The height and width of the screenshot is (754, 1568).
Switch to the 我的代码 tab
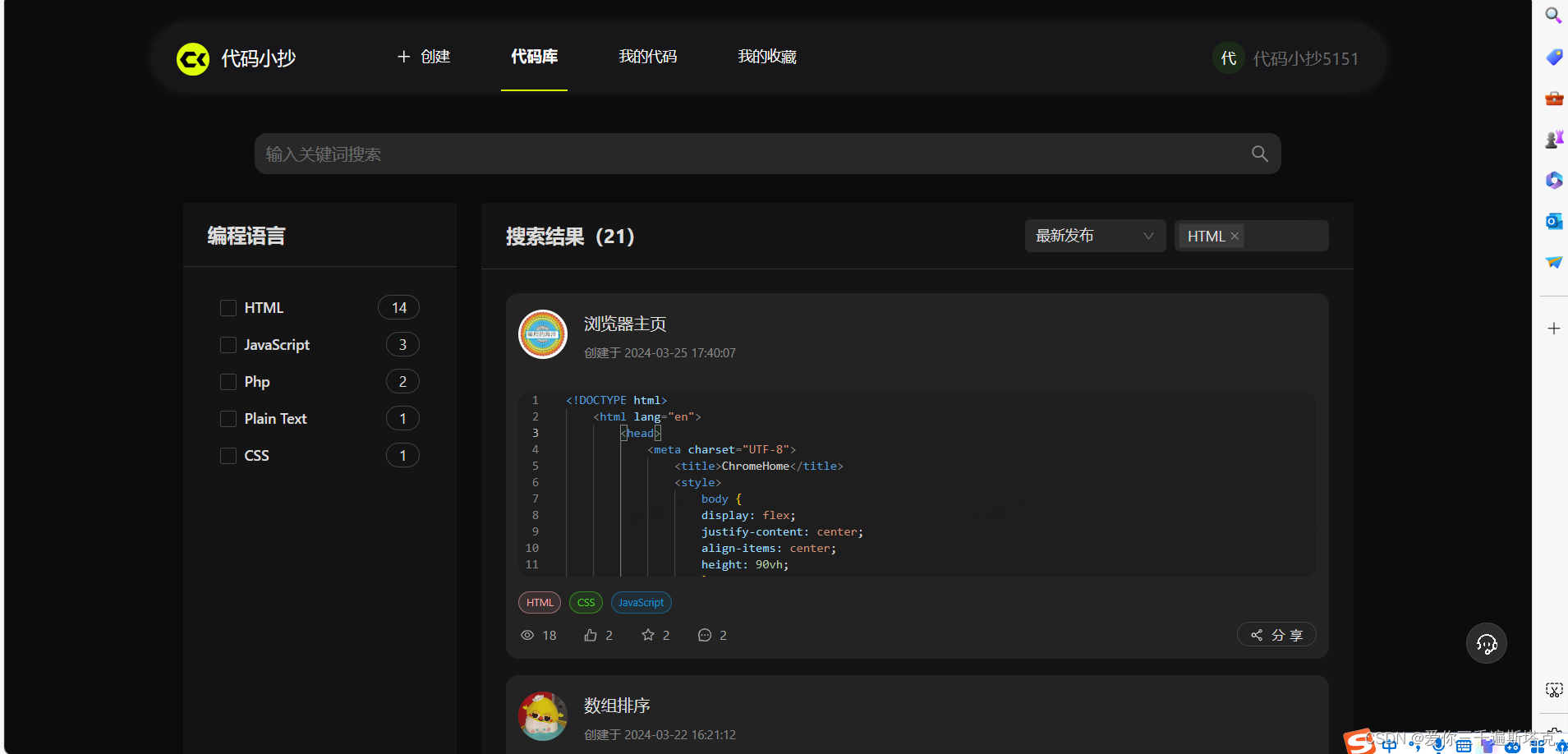tap(648, 56)
